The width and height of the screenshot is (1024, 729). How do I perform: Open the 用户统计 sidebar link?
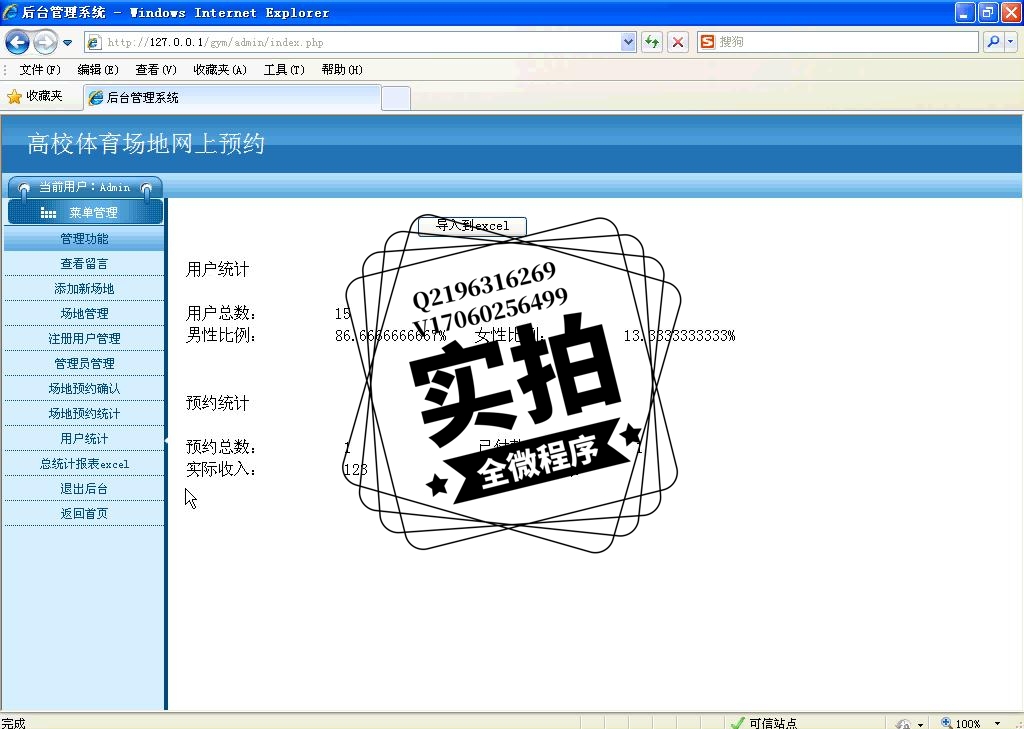[84, 438]
